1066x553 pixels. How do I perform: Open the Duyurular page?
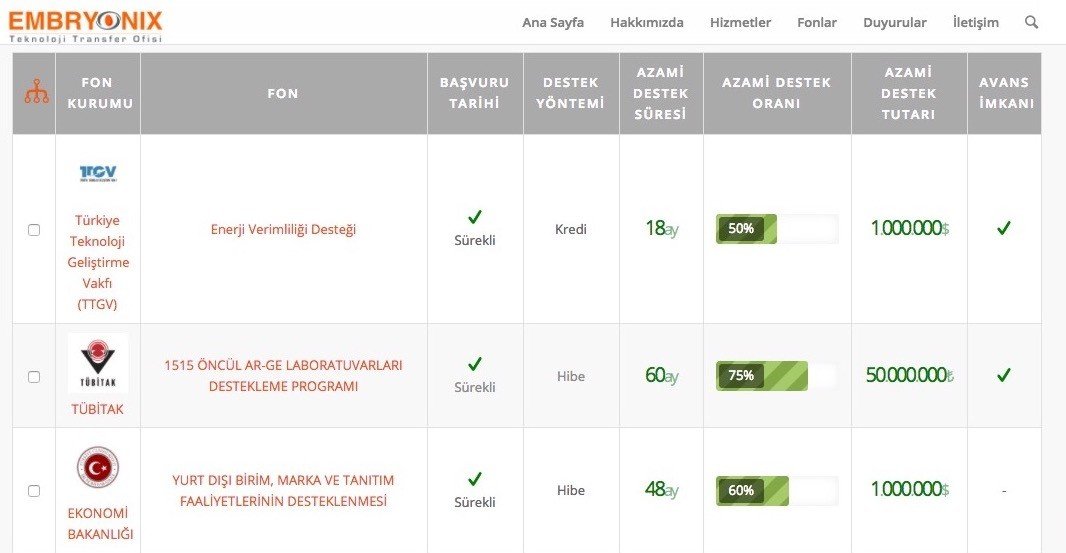coord(895,22)
